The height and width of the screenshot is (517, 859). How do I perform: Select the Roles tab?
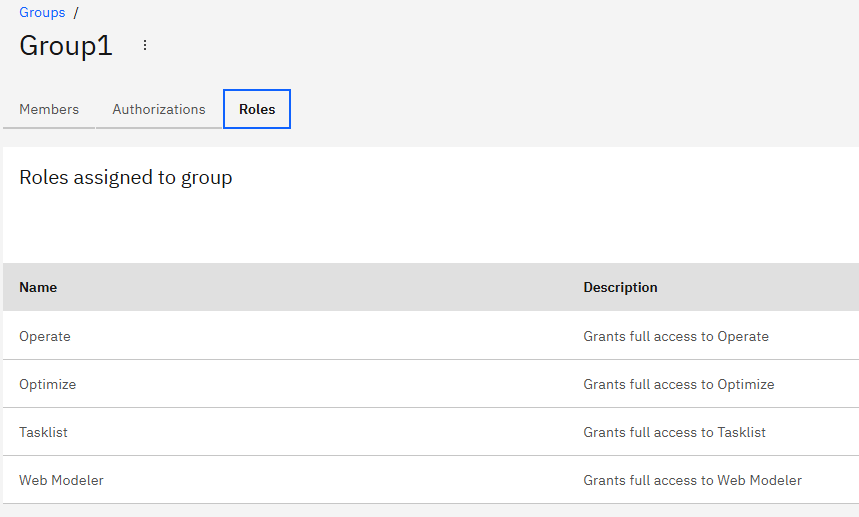pyautogui.click(x=257, y=109)
